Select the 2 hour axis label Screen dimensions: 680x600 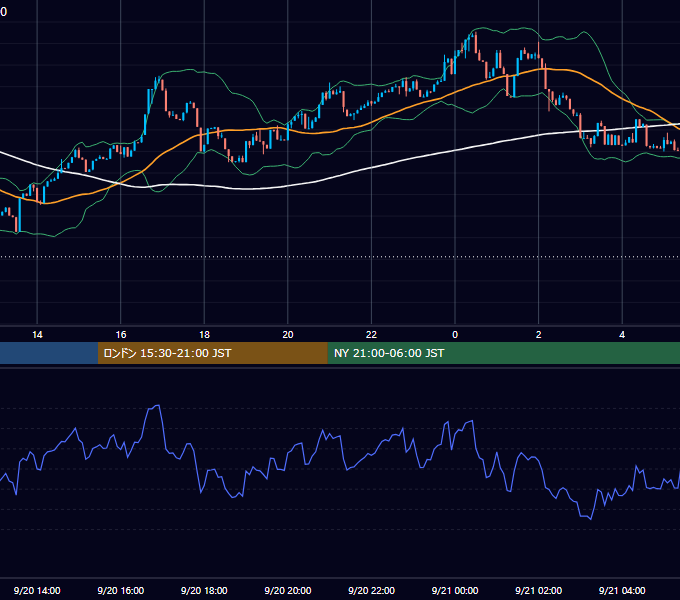pos(539,335)
